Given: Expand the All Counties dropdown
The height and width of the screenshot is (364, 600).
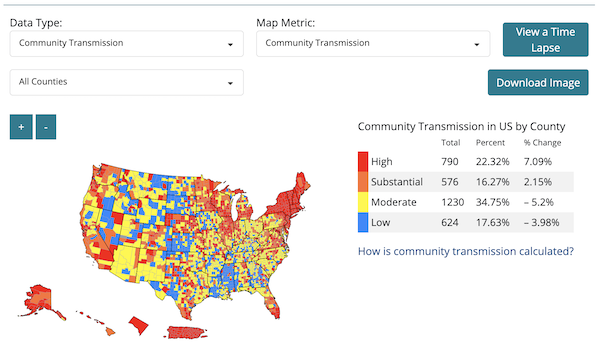Looking at the screenshot, I should 127,82.
